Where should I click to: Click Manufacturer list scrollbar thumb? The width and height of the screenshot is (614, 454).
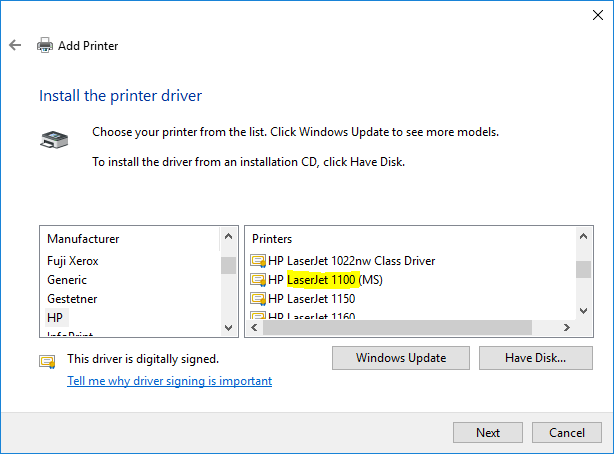[228, 266]
